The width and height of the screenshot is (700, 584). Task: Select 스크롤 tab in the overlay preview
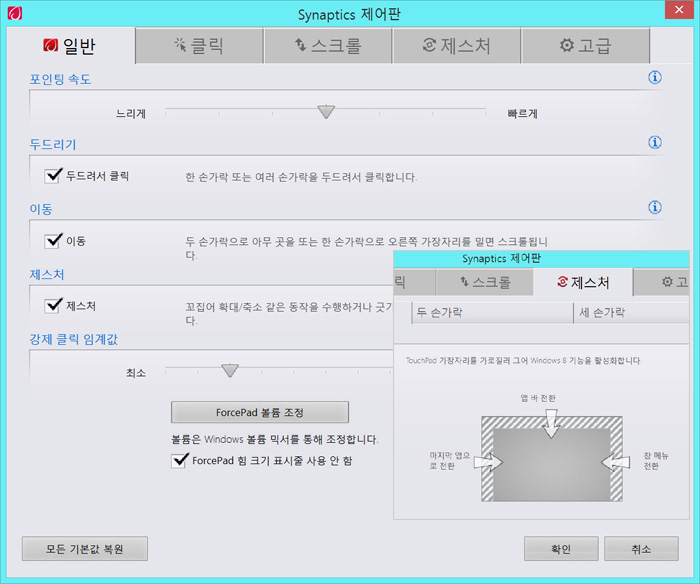coord(485,282)
